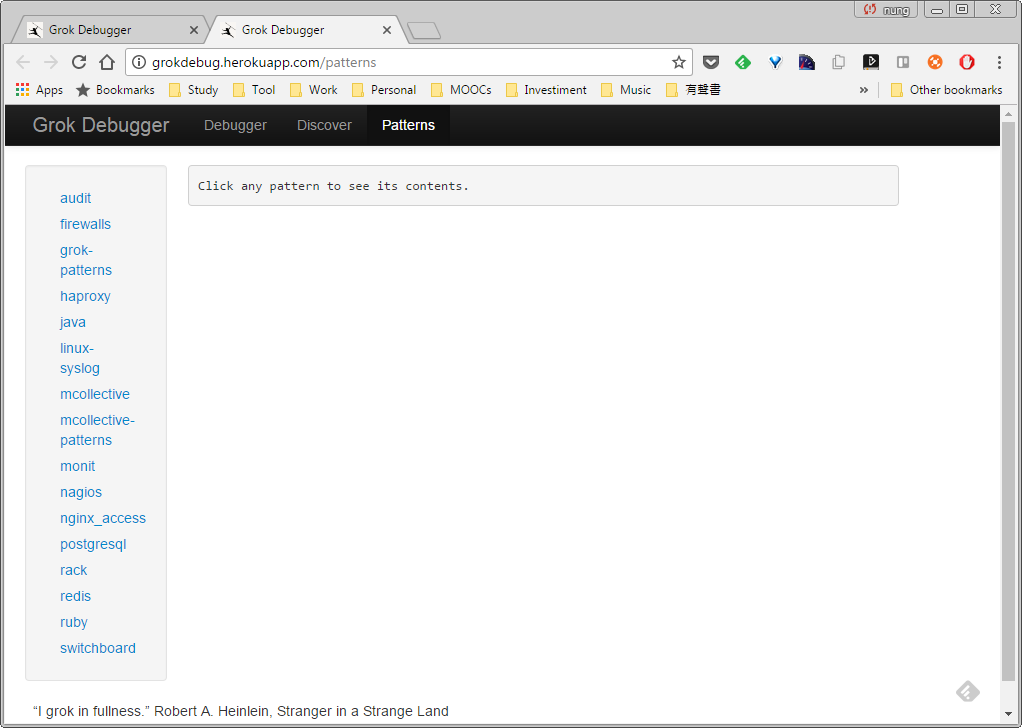Screen dimensions: 1022x728
Task: Click the red Opera-style extension icon
Action: pyautogui.click(x=967, y=63)
